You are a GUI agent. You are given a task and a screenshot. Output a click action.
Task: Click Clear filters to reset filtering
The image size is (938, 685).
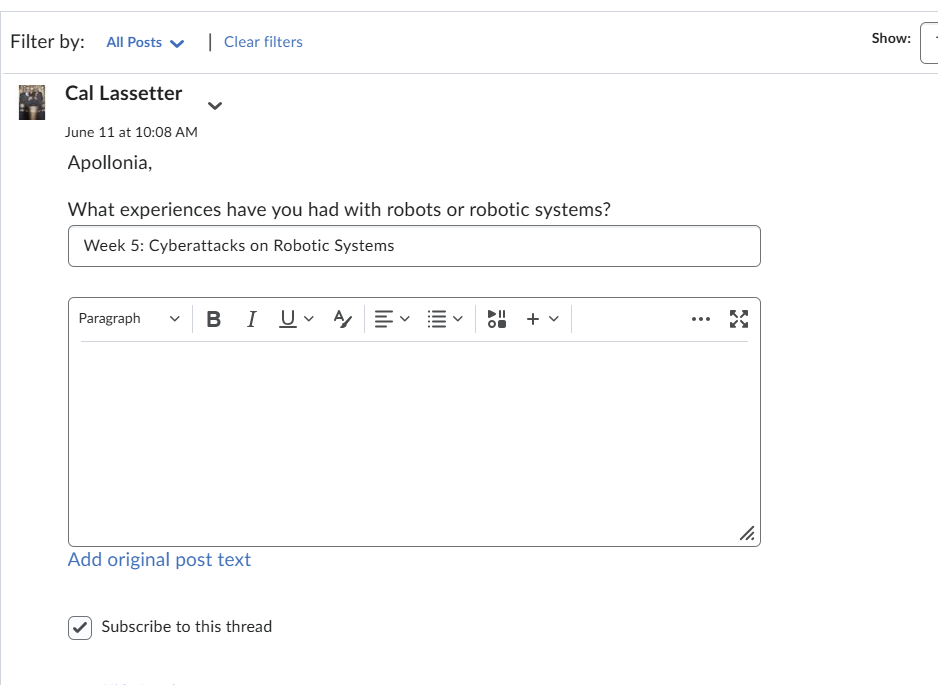click(x=263, y=41)
